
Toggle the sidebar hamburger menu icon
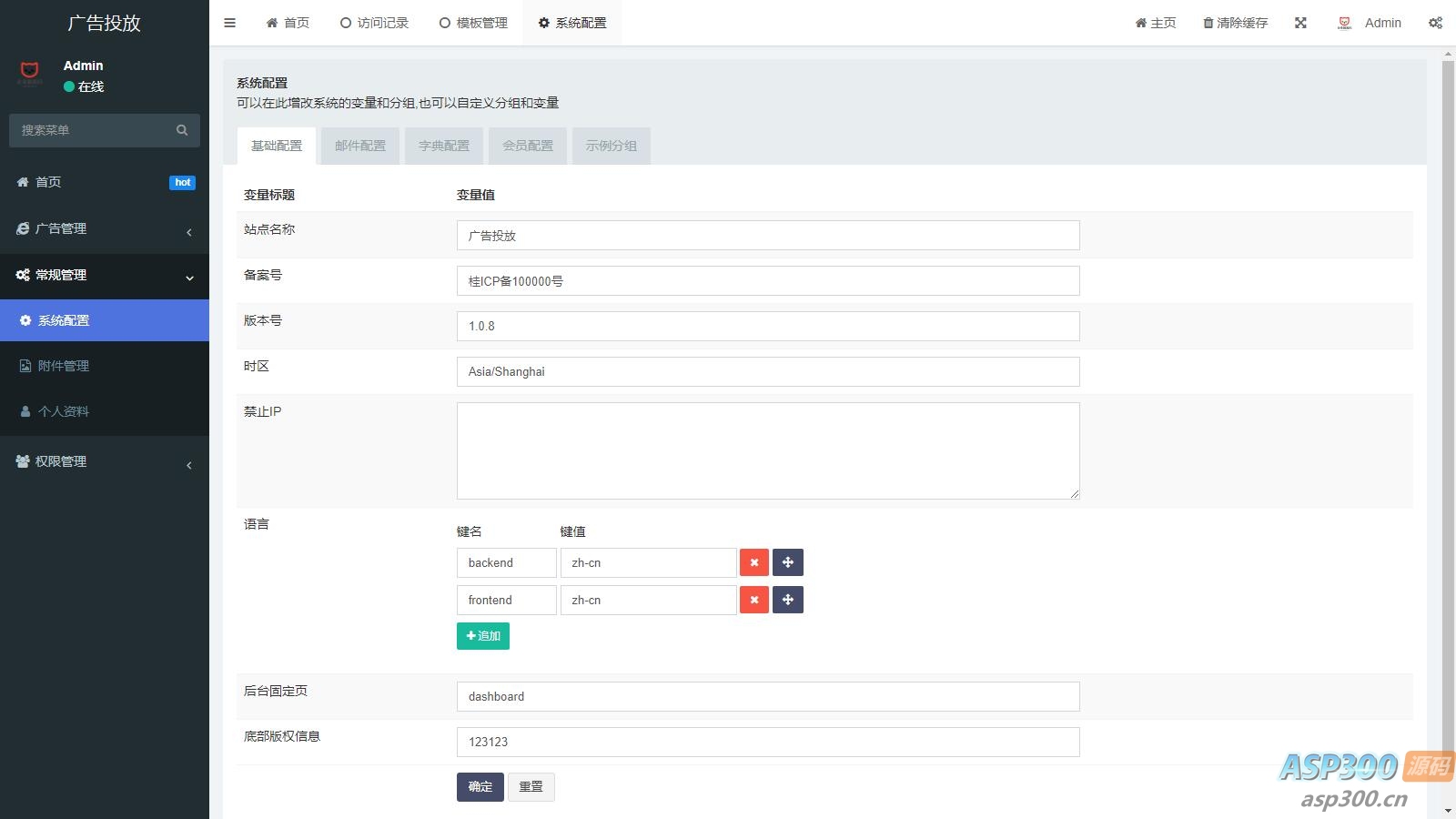point(229,23)
